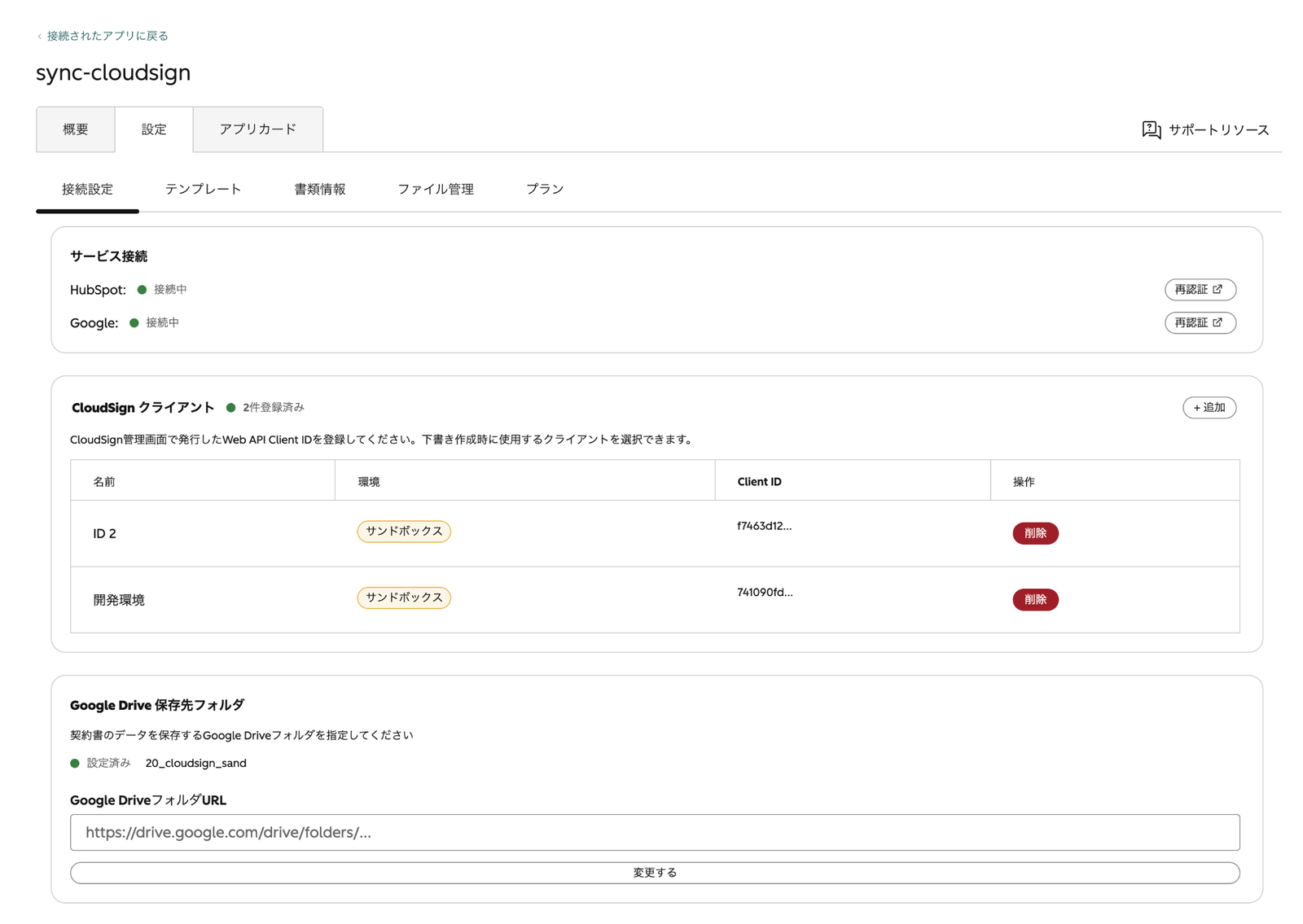1303x924 pixels.
Task: Click the 20_cloudsign_sand folder name
Action: click(195, 764)
